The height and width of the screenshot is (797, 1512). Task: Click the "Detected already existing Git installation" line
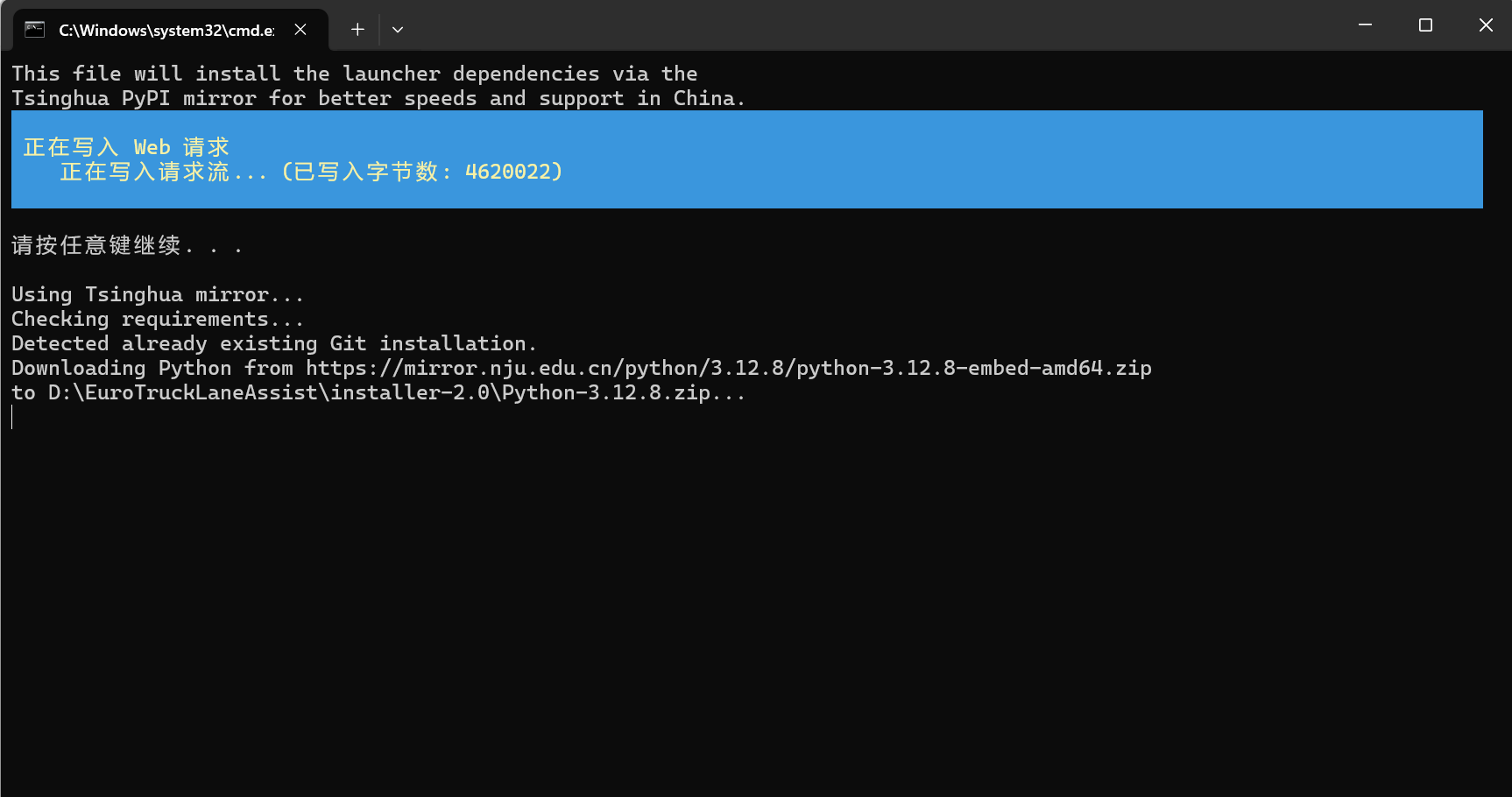coord(273,343)
